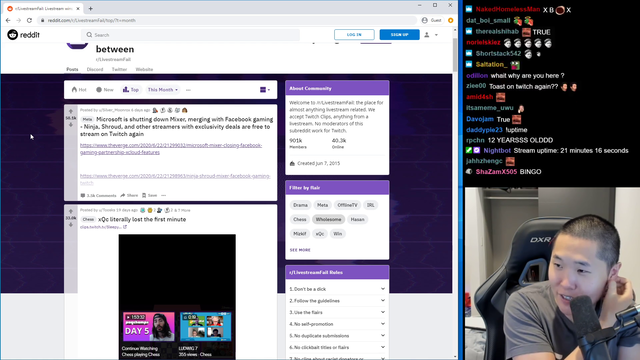Filter by Hasan flair
Screen dimensions: 640x360
(358, 220)
